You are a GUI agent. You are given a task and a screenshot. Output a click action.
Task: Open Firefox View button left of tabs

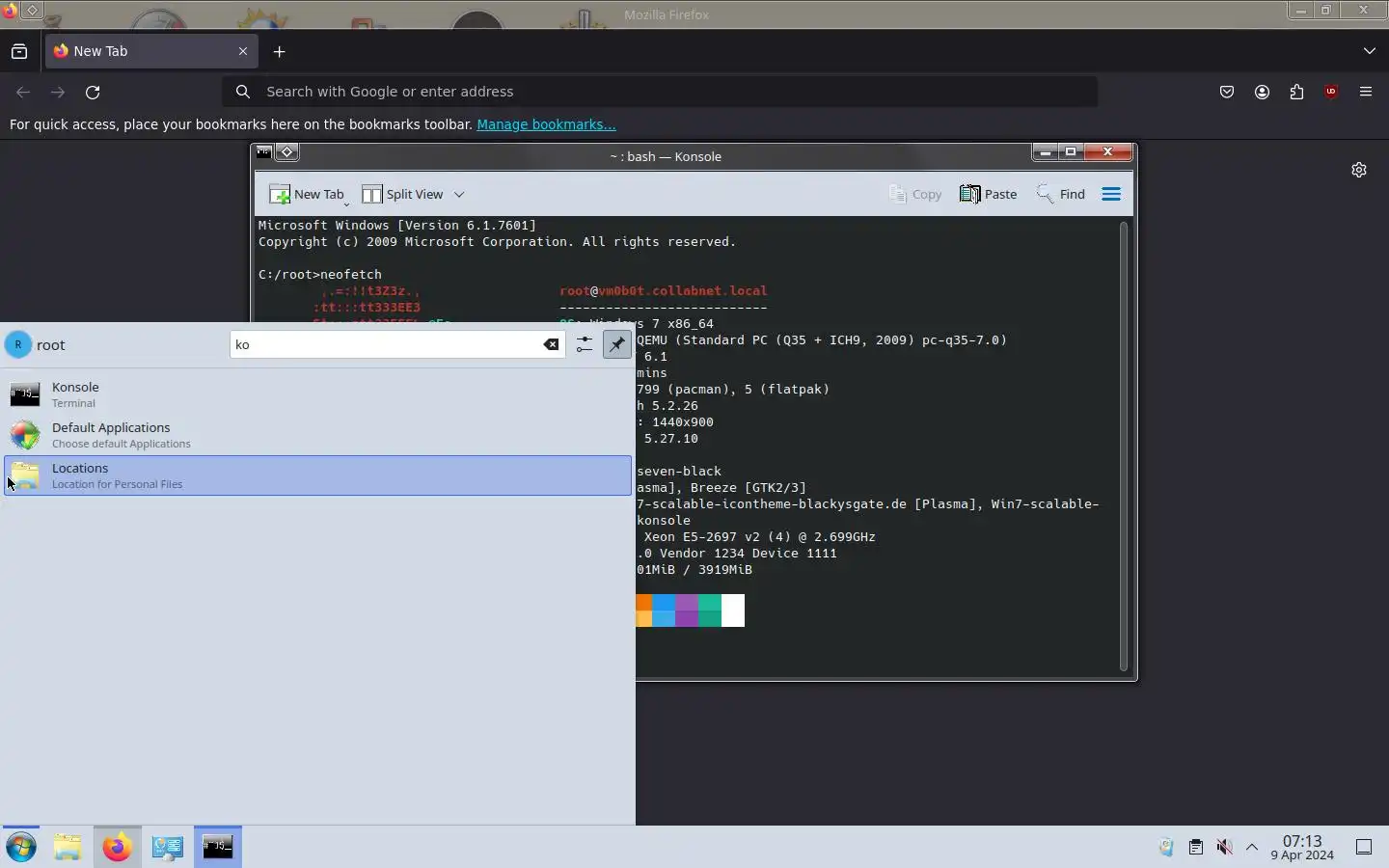pos(19,51)
